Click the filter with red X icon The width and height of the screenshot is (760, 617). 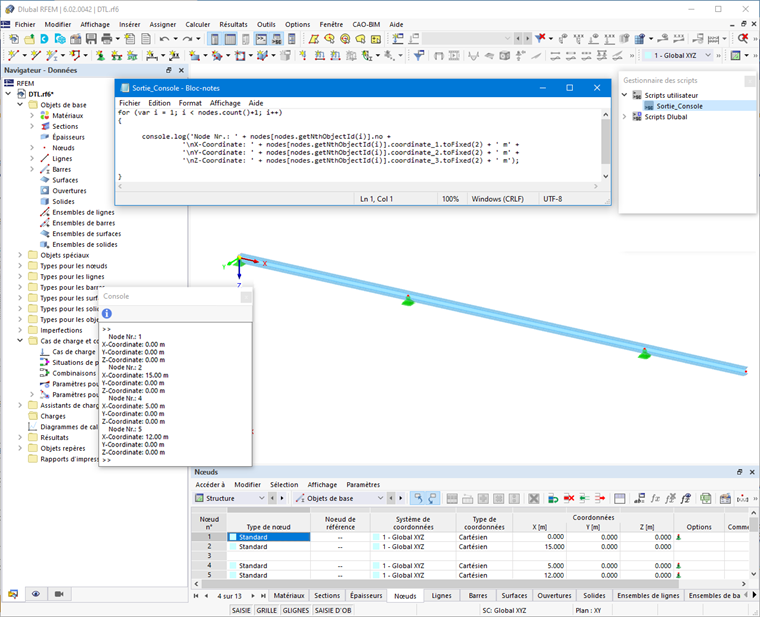pyautogui.click(x=540, y=39)
